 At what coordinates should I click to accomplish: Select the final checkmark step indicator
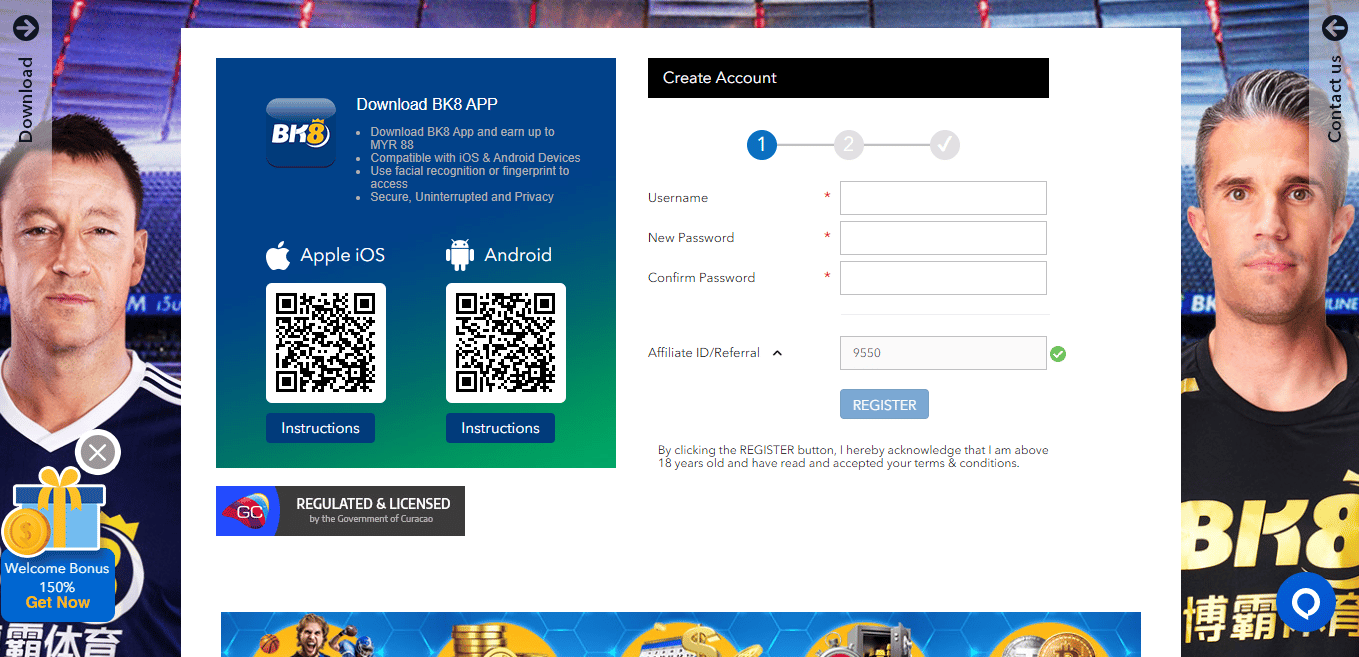pyautogui.click(x=945, y=145)
